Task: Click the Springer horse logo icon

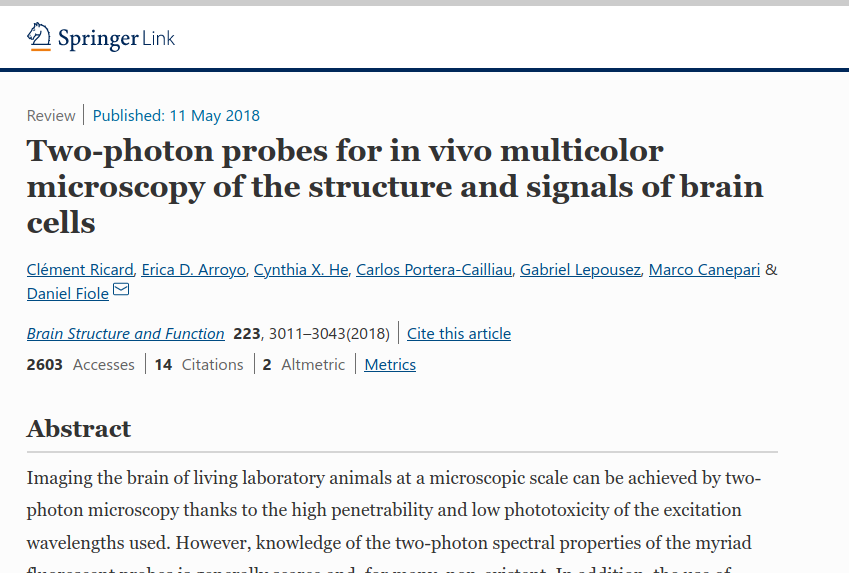Action: 39,37
